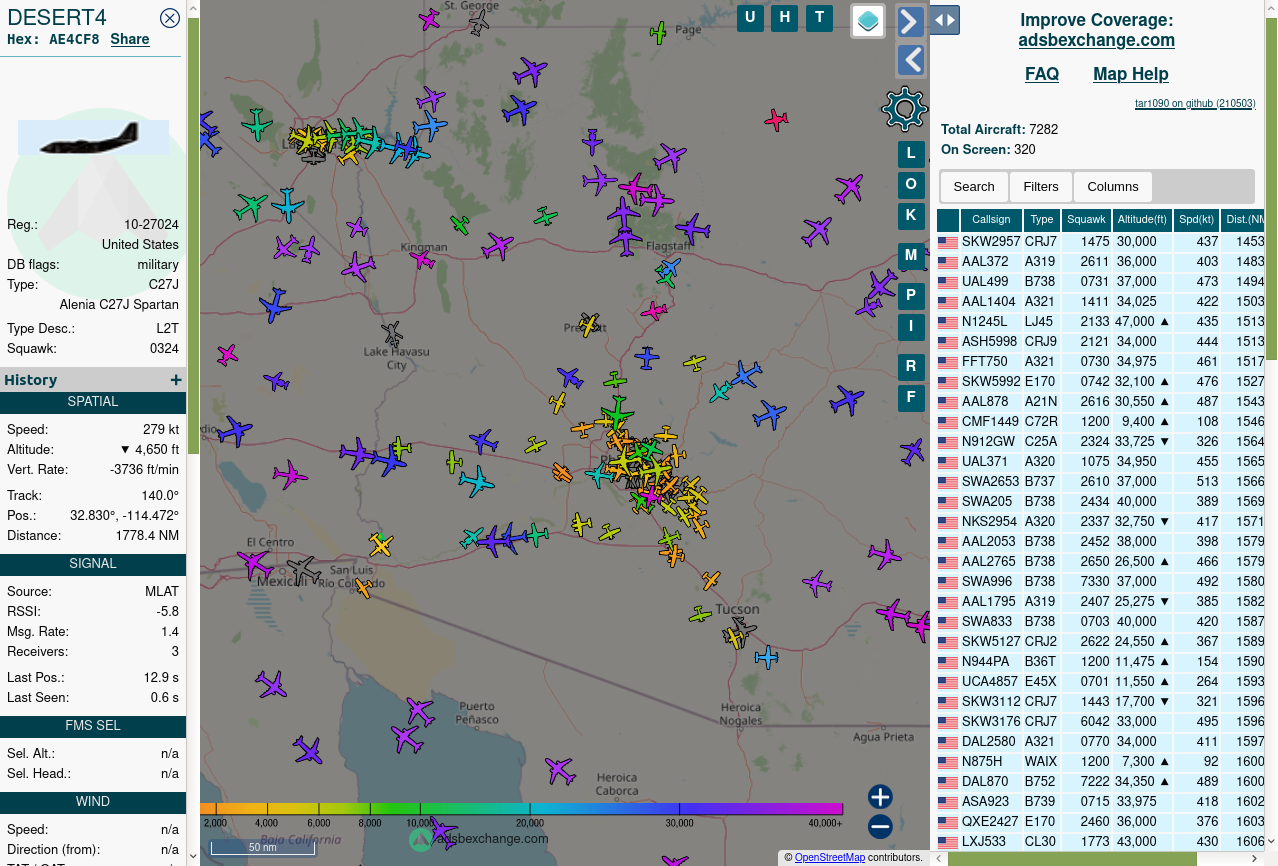
Task: Click the gray aircraft icon near Mexicali
Action: pos(303,571)
